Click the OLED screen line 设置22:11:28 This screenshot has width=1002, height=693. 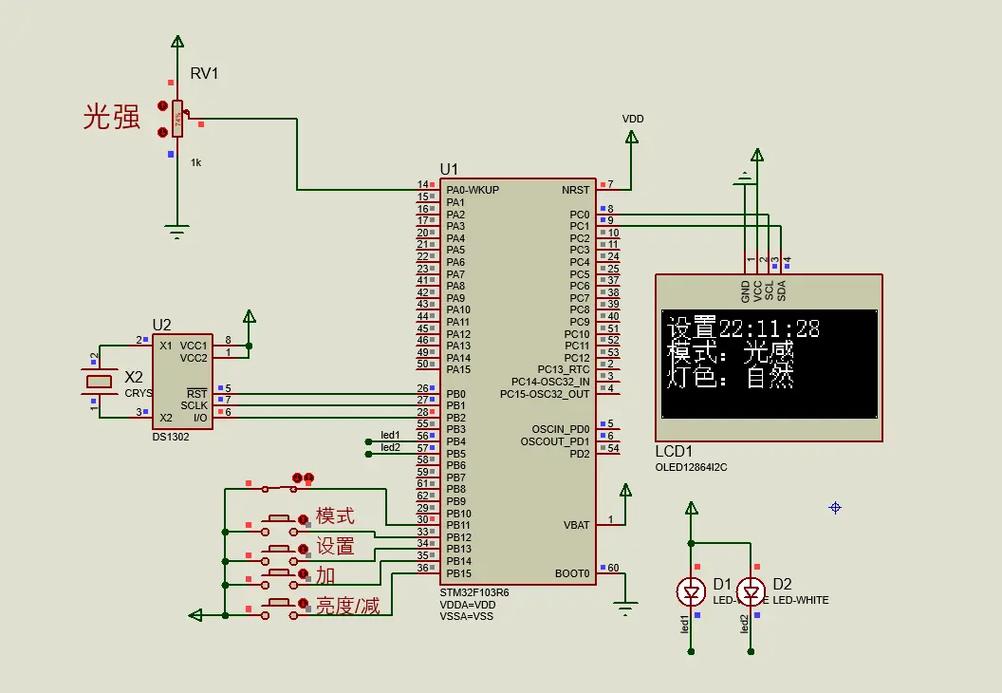coord(743,328)
